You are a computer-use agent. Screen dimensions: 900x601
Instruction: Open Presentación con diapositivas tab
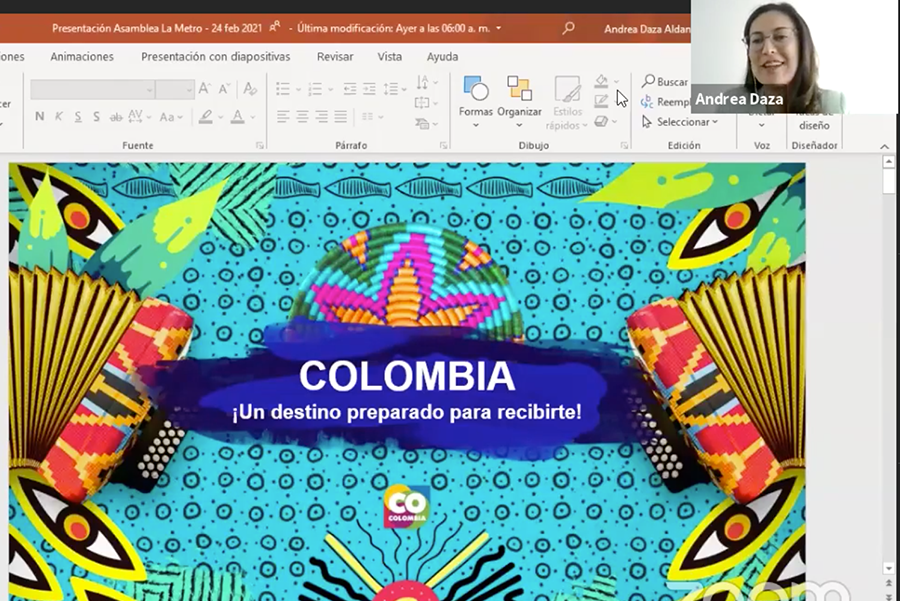pos(216,57)
